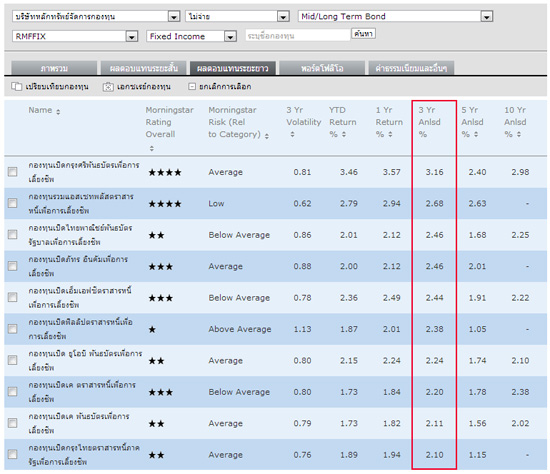550x474 pixels.
Task: Tick checkbox for fund with 1.89 YTD return
Action: coord(13,454)
